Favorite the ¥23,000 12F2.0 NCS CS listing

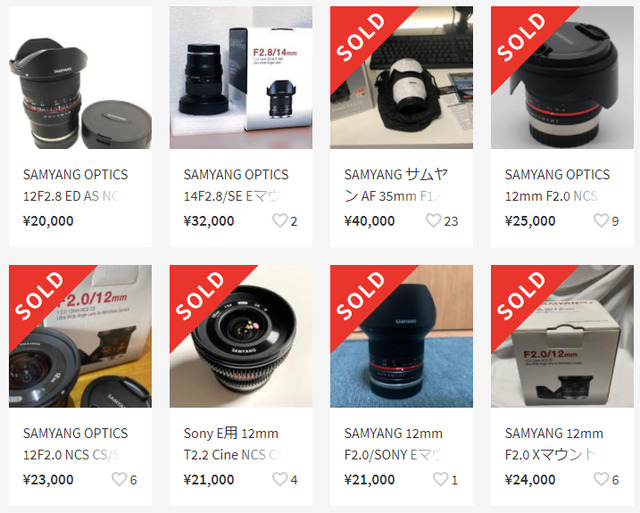119,479
